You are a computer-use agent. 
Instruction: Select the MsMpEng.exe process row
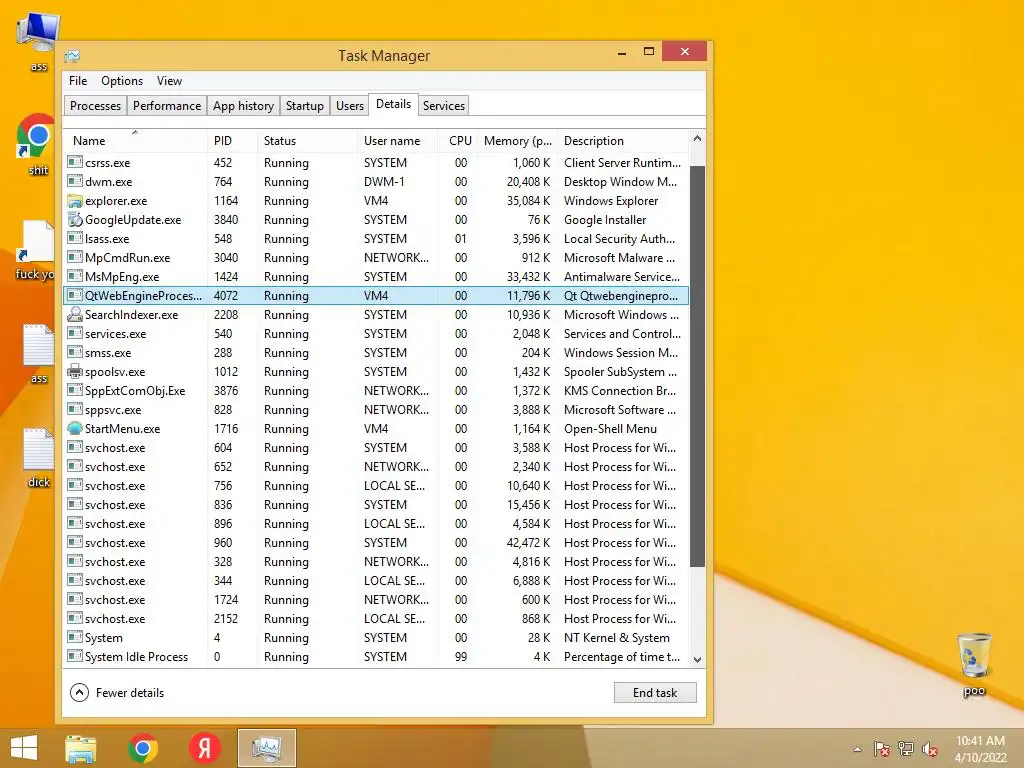(x=376, y=276)
